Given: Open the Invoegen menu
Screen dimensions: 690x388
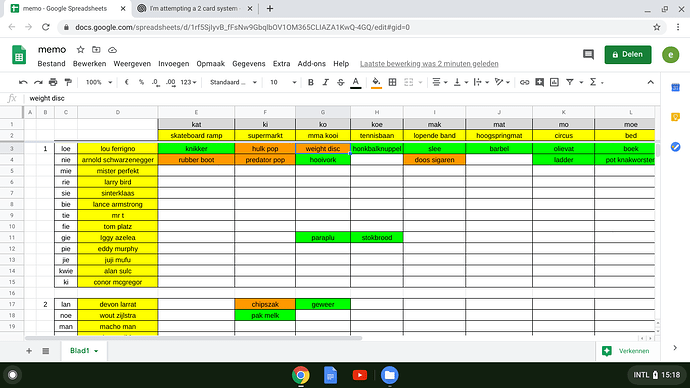Looking at the screenshot, I should pyautogui.click(x=173, y=64).
